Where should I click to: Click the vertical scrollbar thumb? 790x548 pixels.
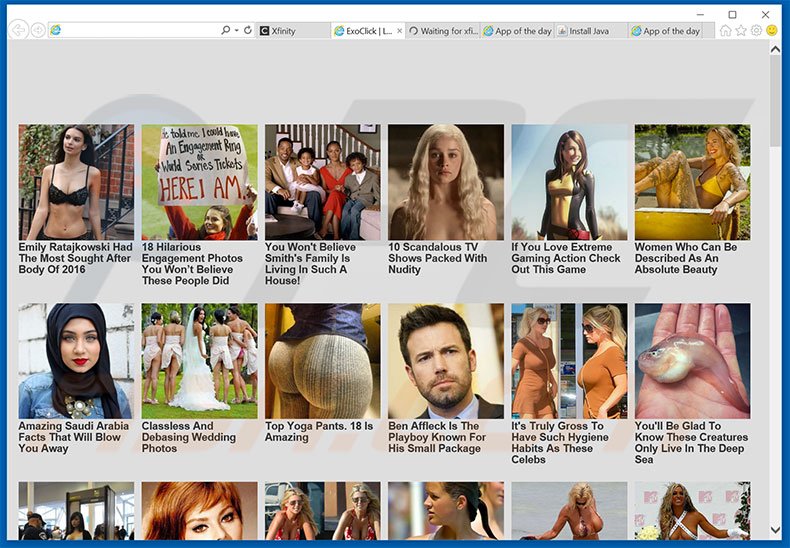pos(775,101)
